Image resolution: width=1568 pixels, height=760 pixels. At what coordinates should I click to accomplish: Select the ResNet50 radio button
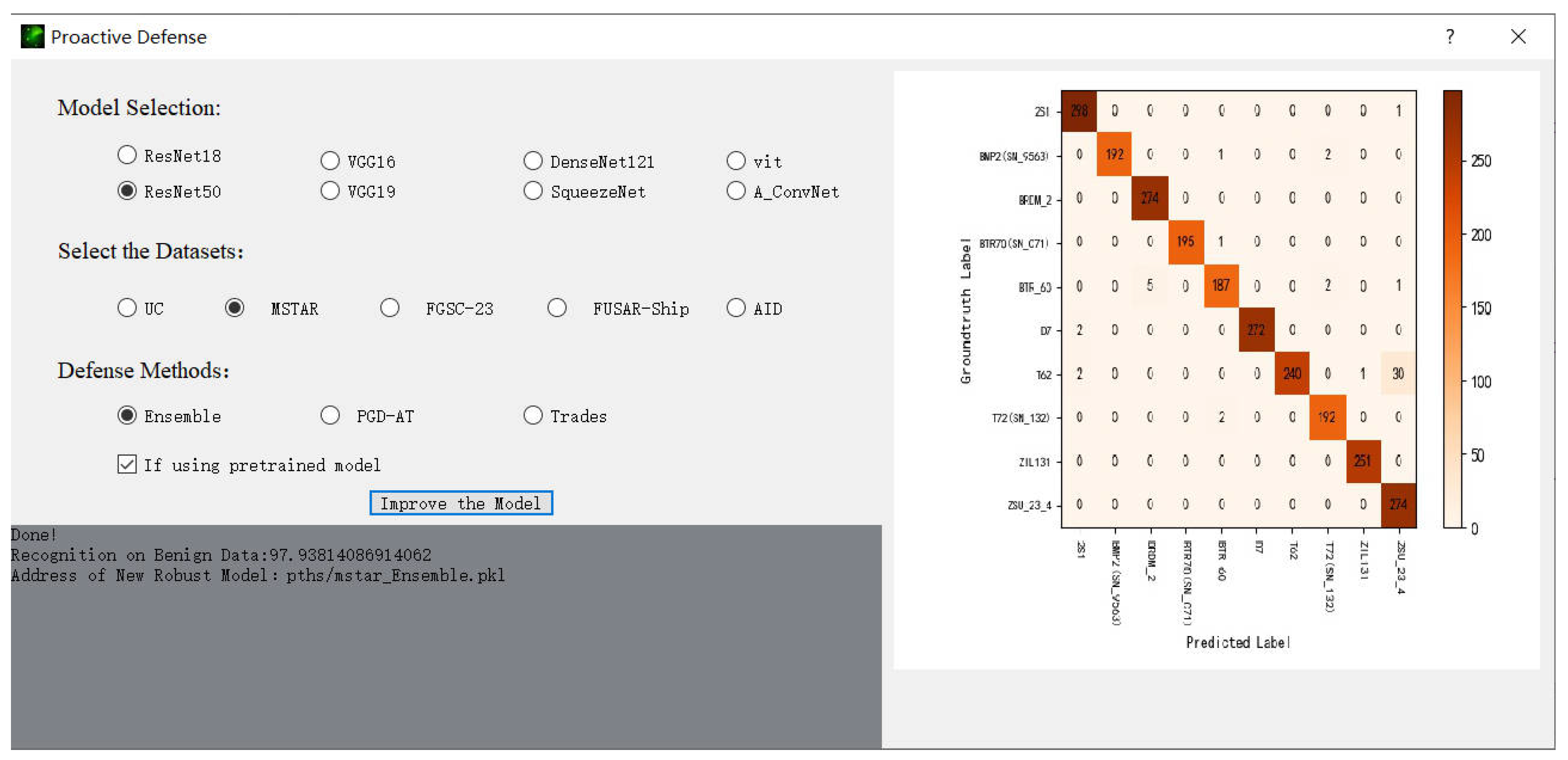point(127,191)
